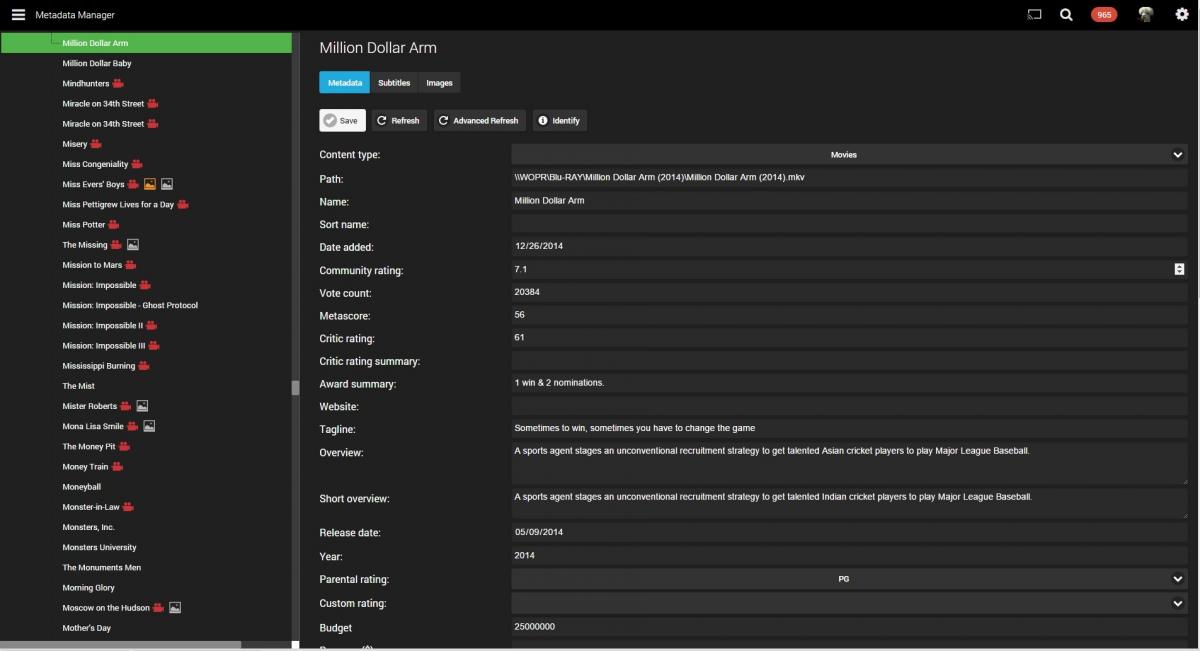Click the 965 notifications badge
This screenshot has width=1200, height=651.
tap(1104, 15)
